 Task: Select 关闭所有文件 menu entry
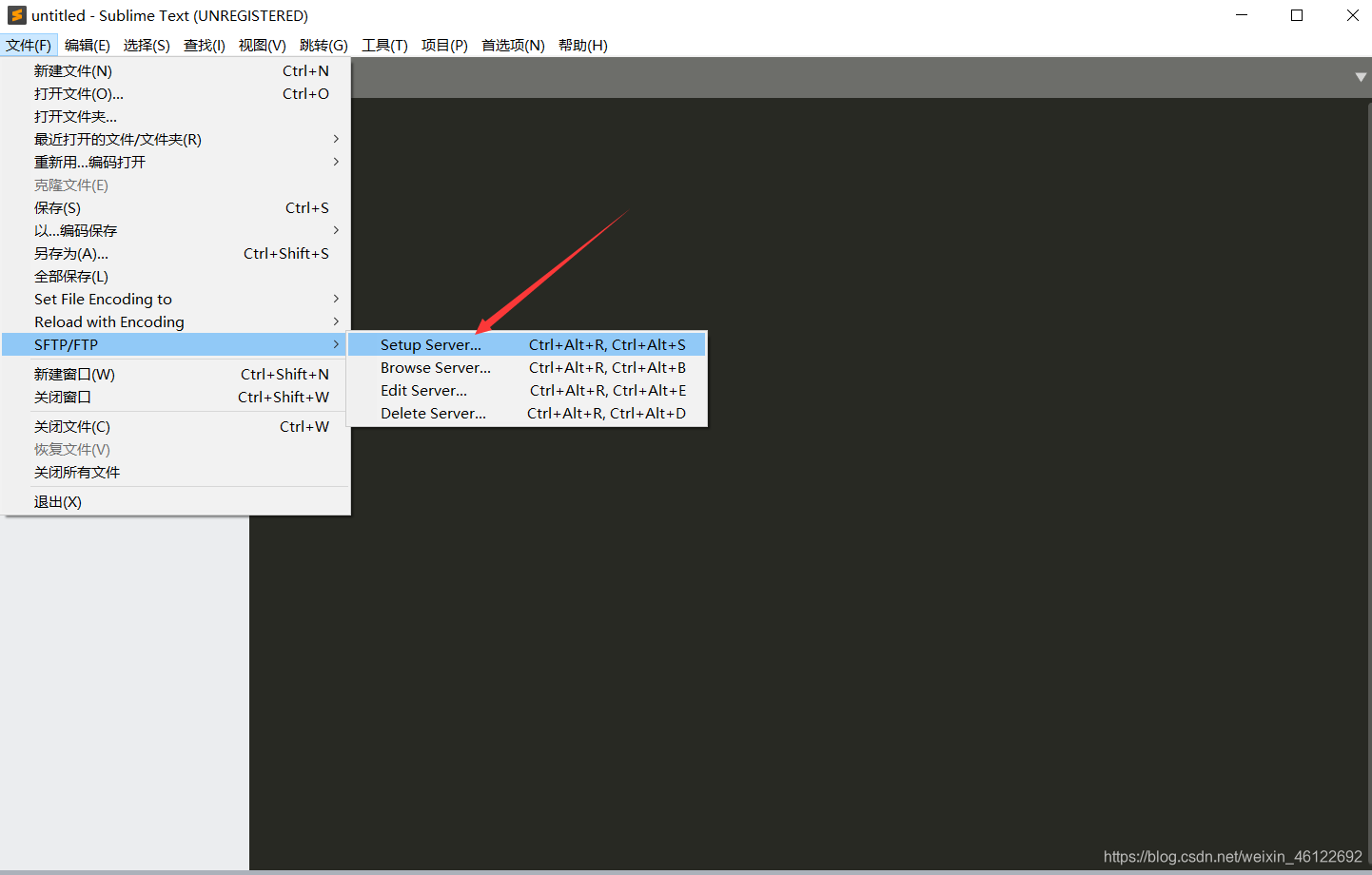click(176, 473)
